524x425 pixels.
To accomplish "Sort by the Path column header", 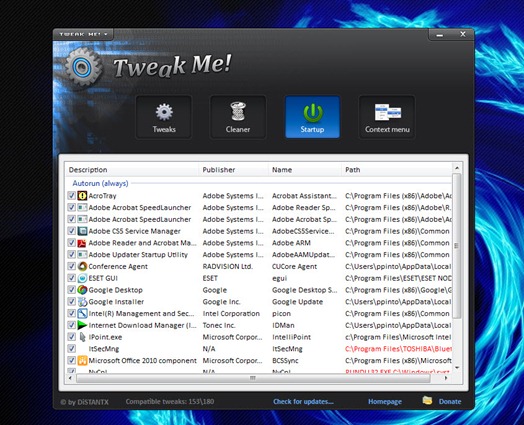I will pos(397,170).
